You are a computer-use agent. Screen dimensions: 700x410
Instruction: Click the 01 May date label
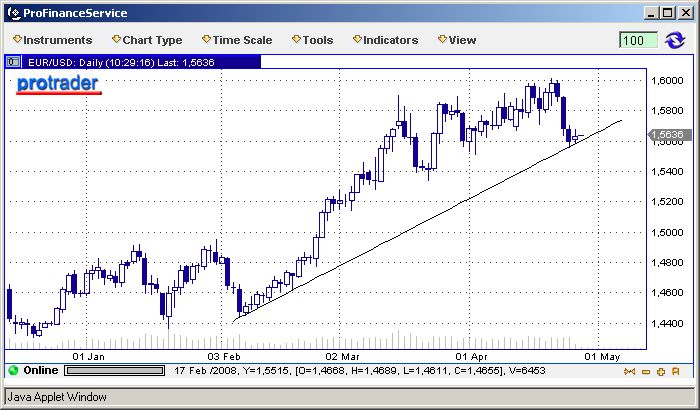(x=603, y=356)
